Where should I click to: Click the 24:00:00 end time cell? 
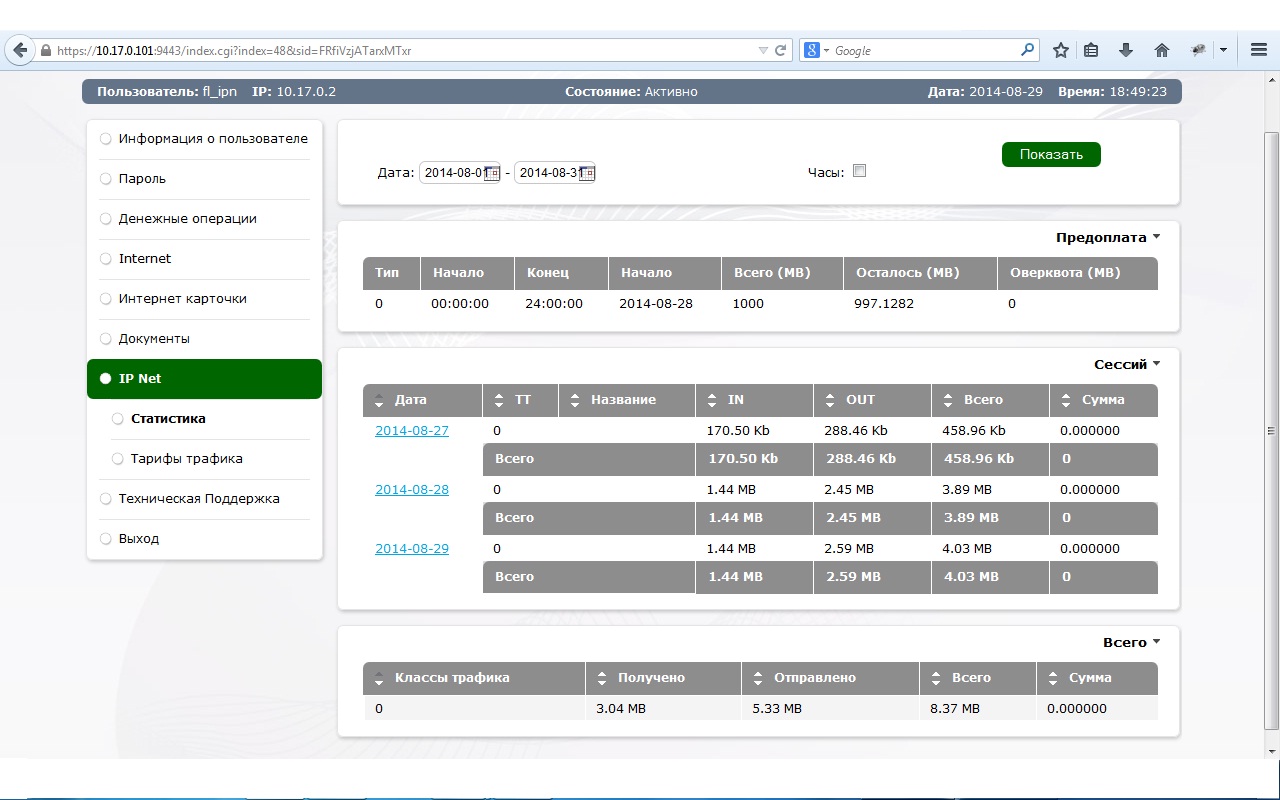554,304
